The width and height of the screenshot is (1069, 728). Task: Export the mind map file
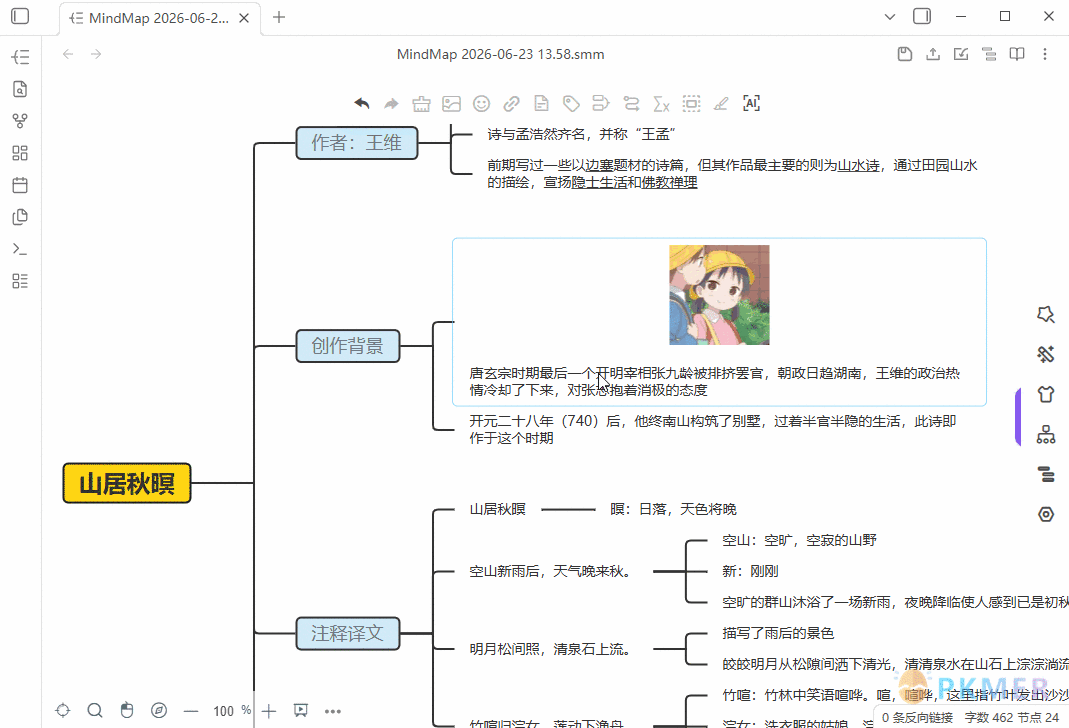tap(933, 54)
